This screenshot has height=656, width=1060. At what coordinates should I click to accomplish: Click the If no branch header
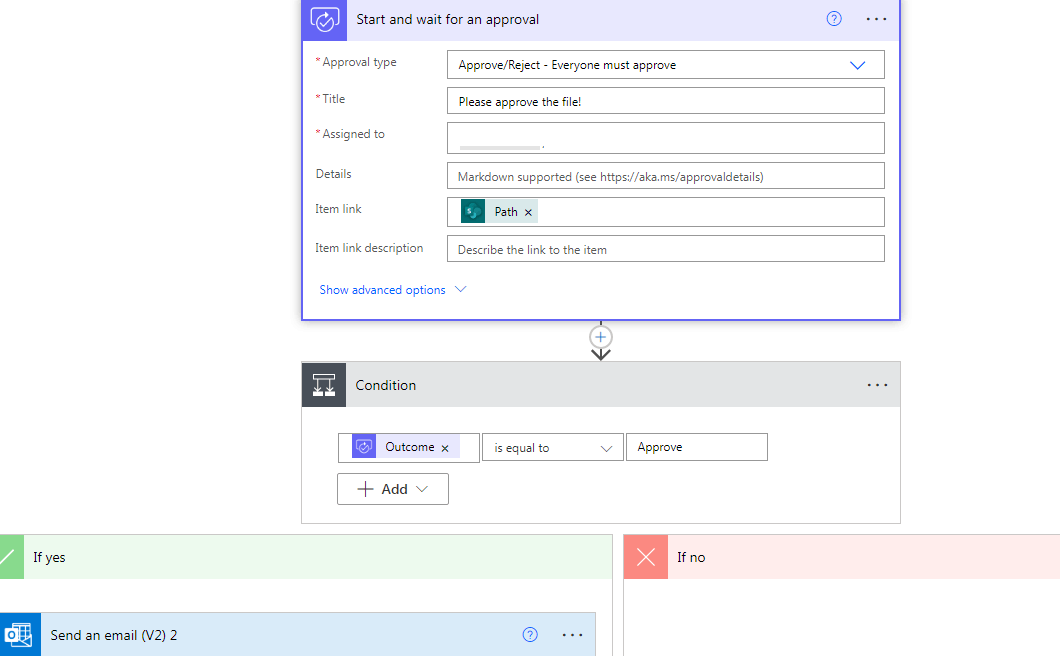[x=842, y=557]
